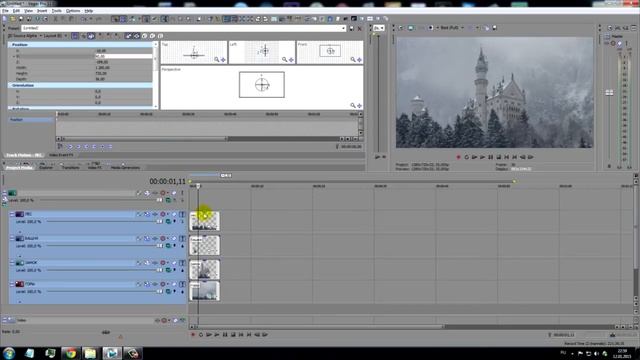Image resolution: width=640 pixels, height=360 pixels.
Task: Click the Save project toolbar icon
Action: [x=21, y=19]
